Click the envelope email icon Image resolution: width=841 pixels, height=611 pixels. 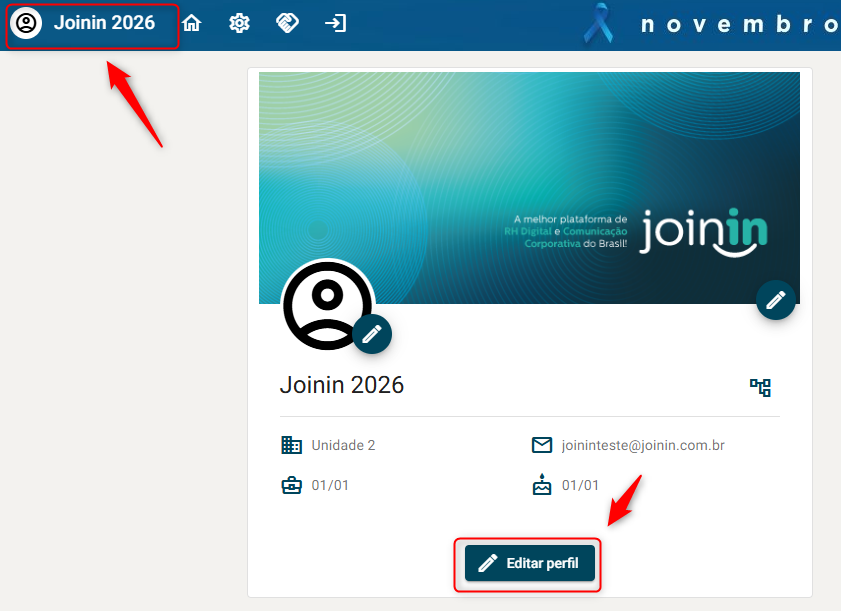pos(542,445)
